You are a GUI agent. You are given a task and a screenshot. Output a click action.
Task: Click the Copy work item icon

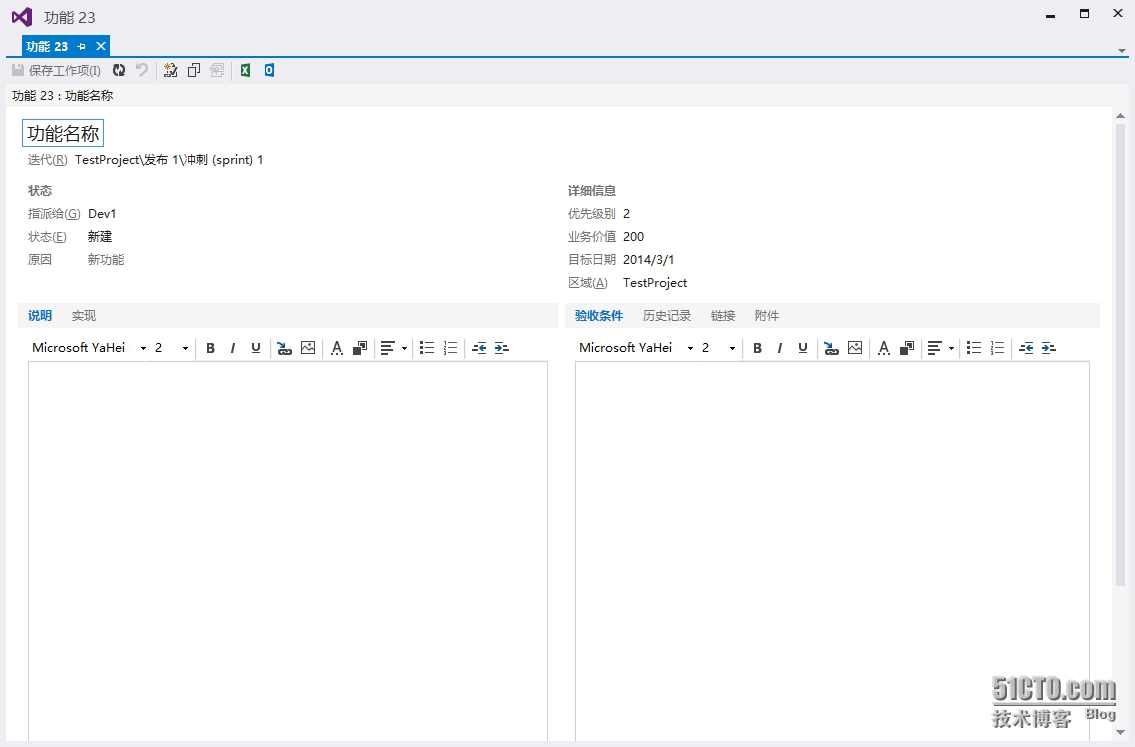pos(194,70)
